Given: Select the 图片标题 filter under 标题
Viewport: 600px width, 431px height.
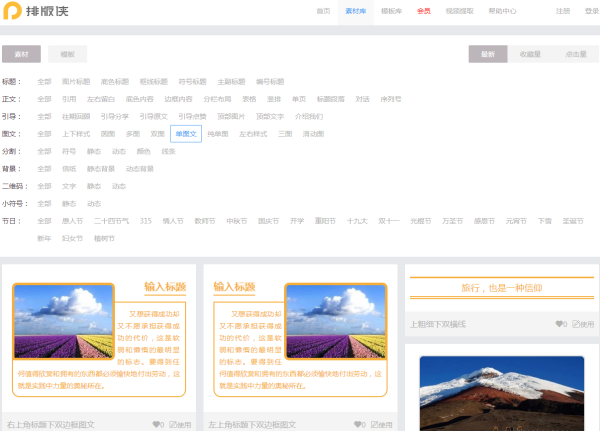Looking at the screenshot, I should pyautogui.click(x=75, y=81).
